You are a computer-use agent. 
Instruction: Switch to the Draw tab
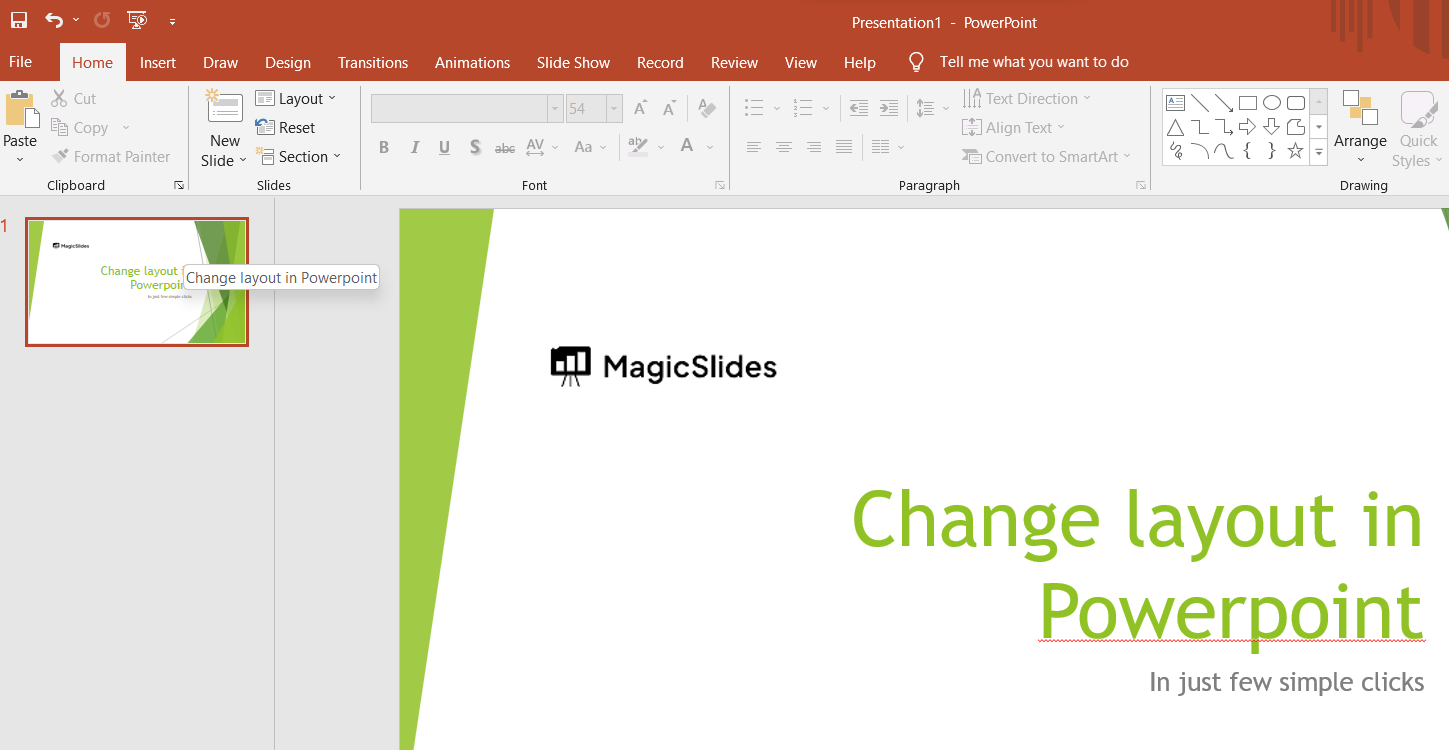click(220, 62)
